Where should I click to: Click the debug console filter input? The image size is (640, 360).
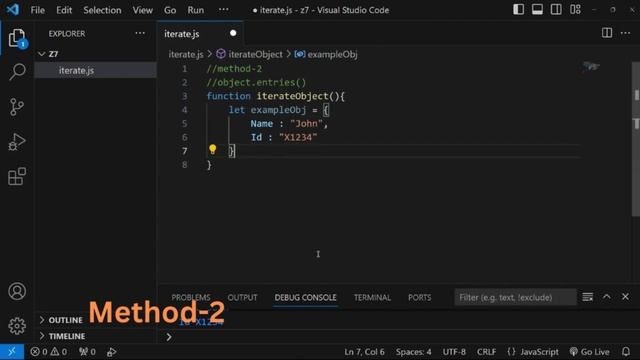515,297
